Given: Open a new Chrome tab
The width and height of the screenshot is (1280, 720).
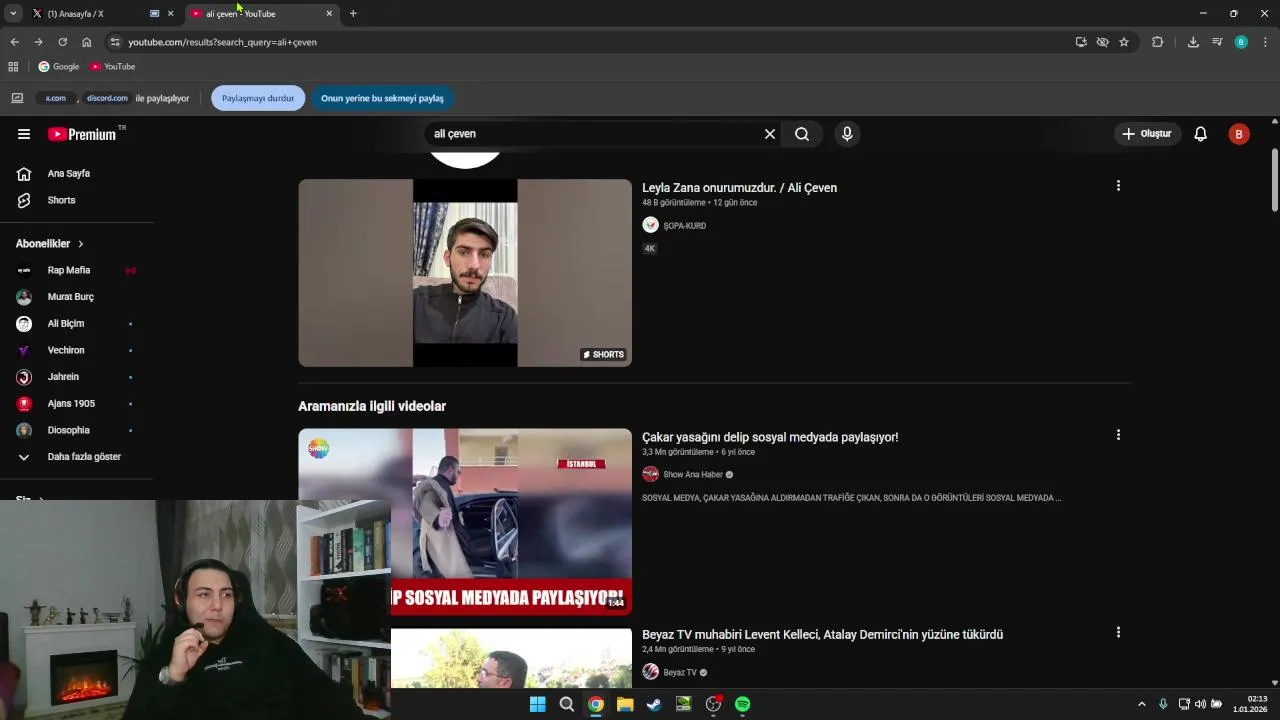Looking at the screenshot, I should (x=353, y=14).
